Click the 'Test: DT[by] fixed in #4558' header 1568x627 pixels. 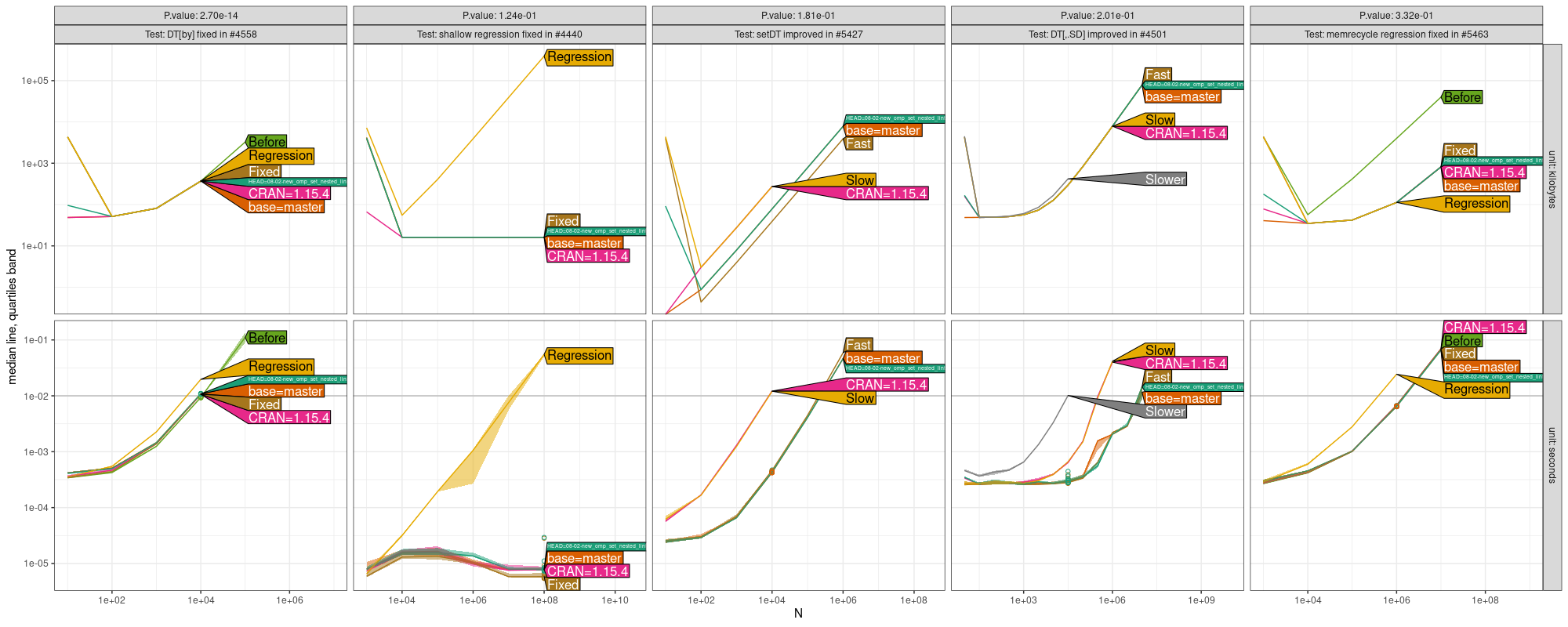tap(201, 34)
